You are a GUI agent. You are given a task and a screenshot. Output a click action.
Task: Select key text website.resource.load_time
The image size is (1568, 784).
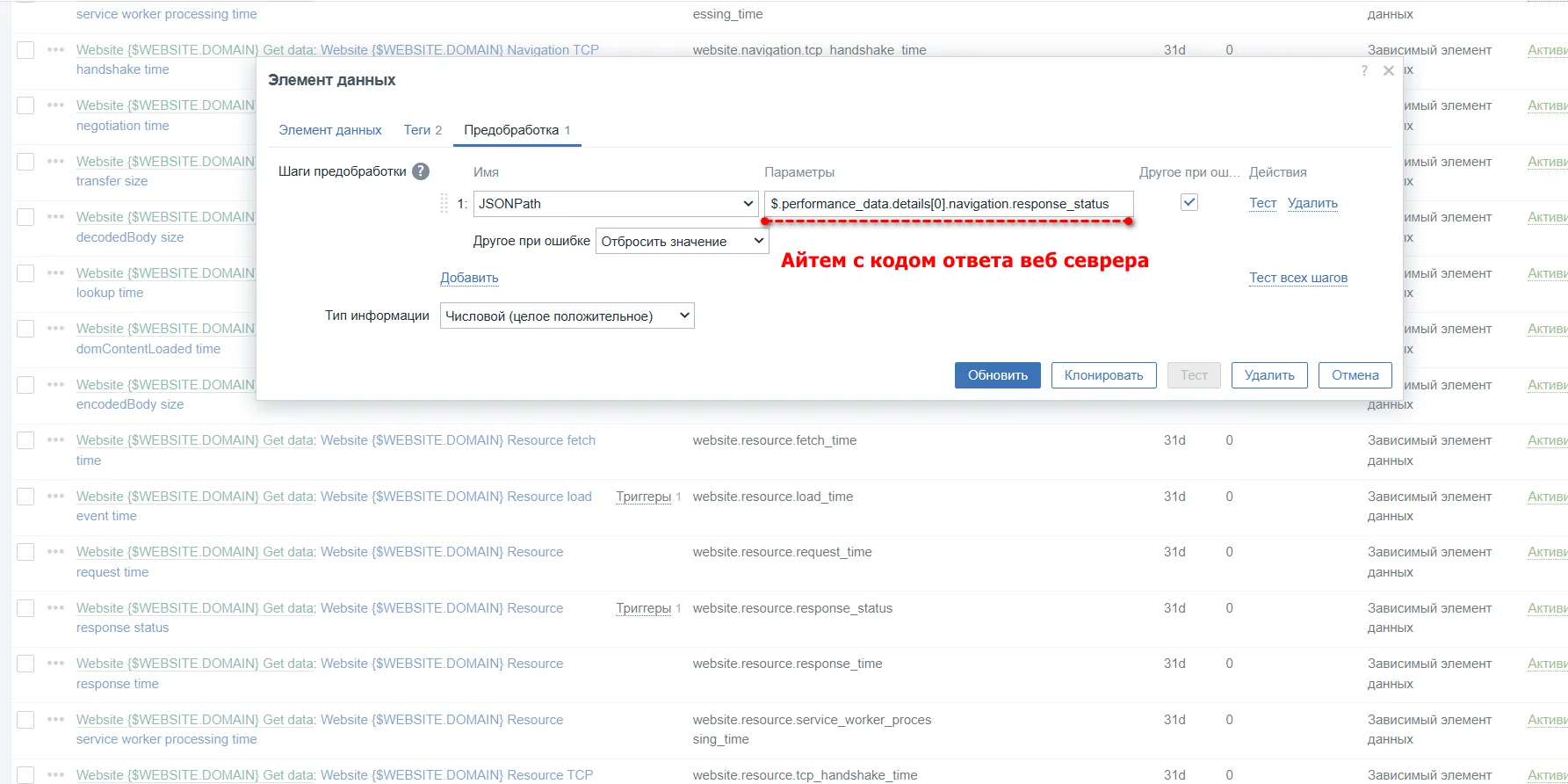(x=773, y=497)
